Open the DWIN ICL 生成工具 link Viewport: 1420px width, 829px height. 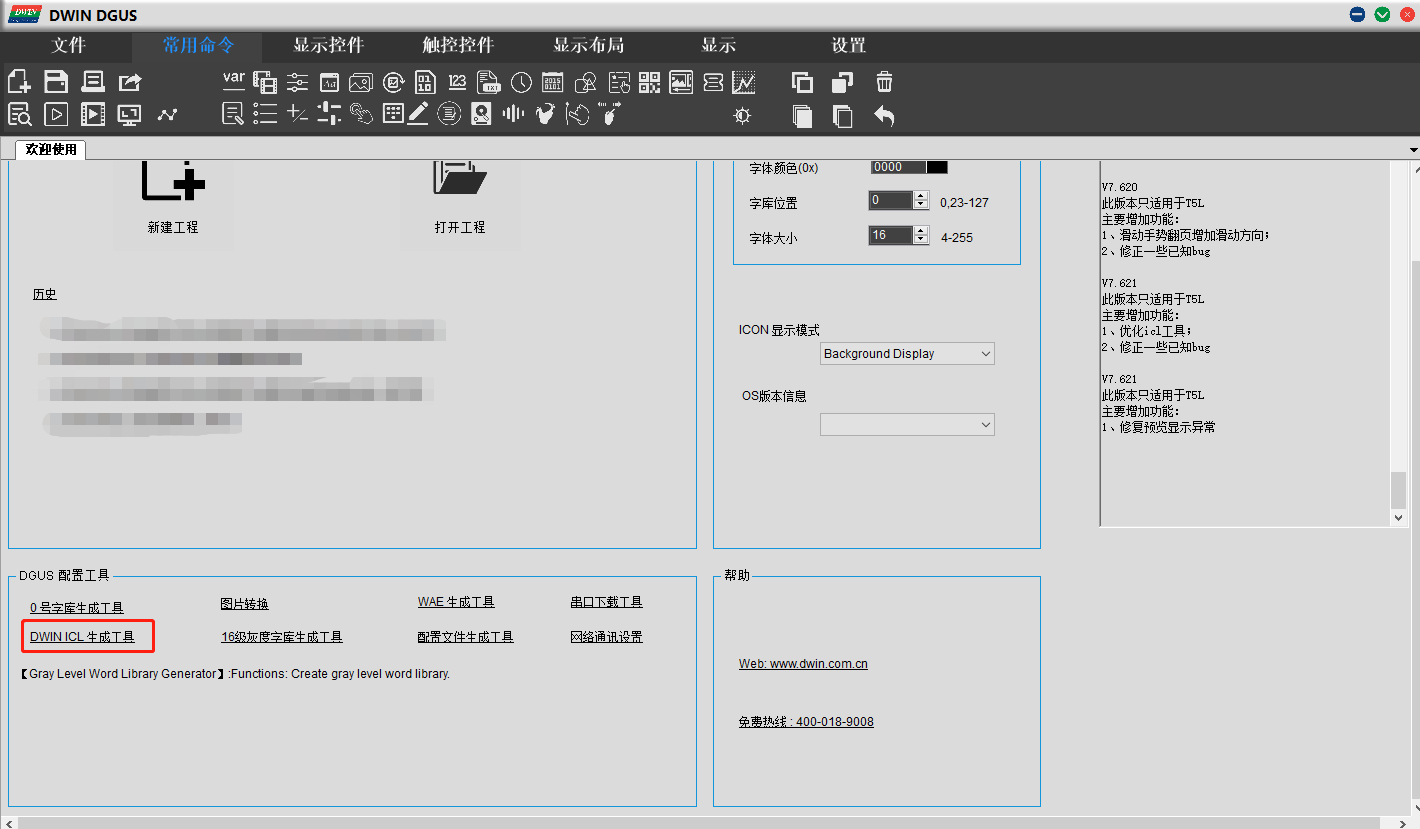pyautogui.click(x=82, y=636)
